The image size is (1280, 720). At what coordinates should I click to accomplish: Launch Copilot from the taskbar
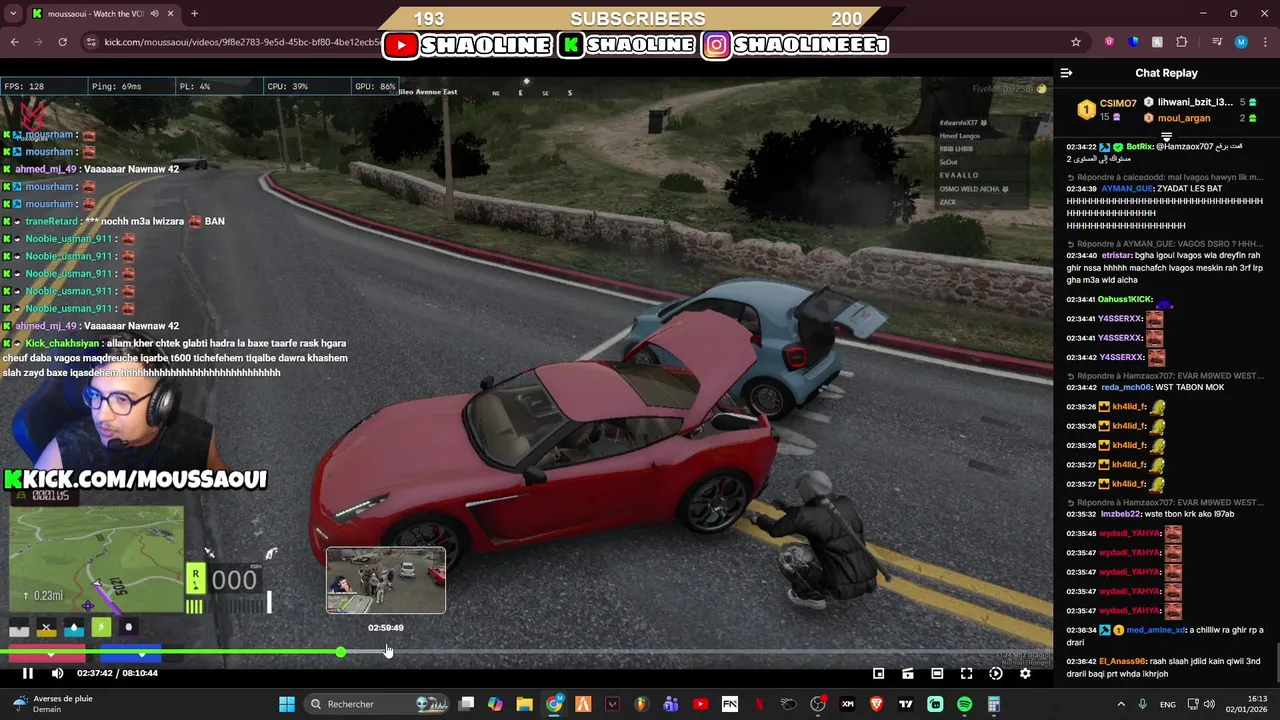coord(495,704)
